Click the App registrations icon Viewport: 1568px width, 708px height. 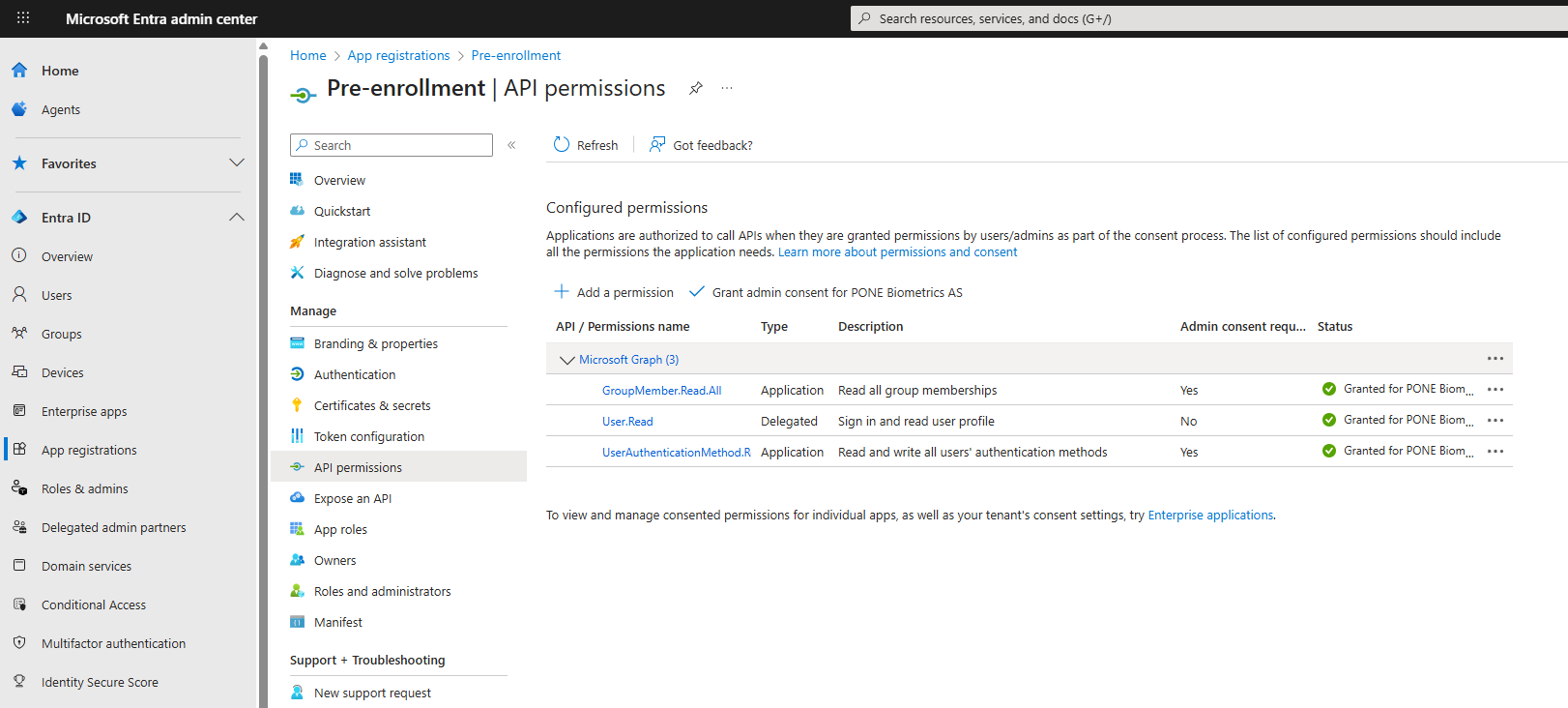point(19,450)
